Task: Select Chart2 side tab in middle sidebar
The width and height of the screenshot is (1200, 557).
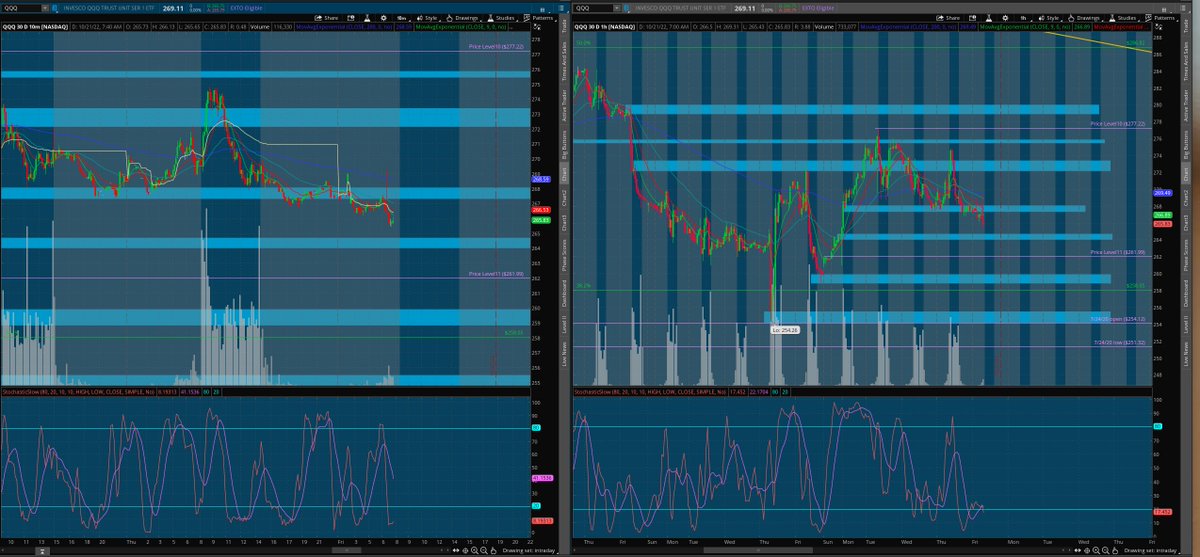Action: click(x=565, y=197)
